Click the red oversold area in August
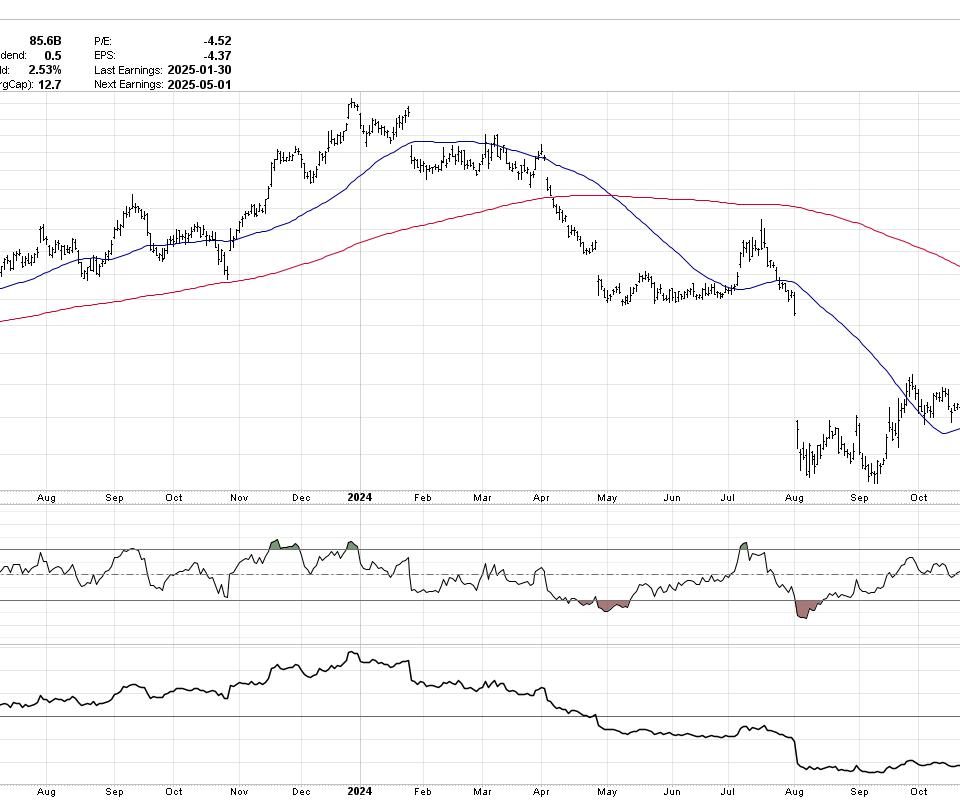Viewport: 960px width, 800px height. [x=802, y=608]
